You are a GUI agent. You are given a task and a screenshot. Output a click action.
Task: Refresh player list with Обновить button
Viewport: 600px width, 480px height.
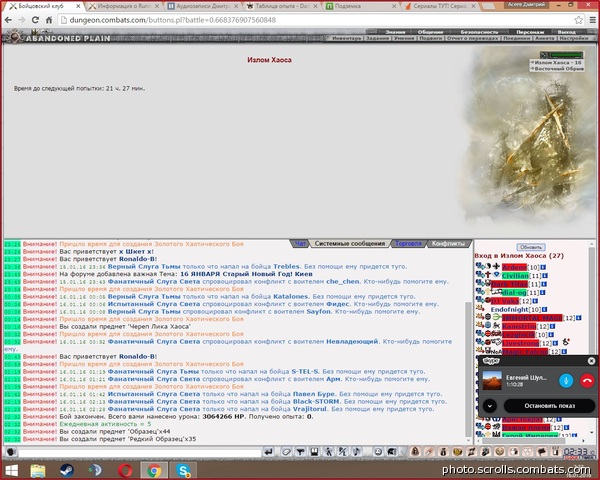point(531,247)
